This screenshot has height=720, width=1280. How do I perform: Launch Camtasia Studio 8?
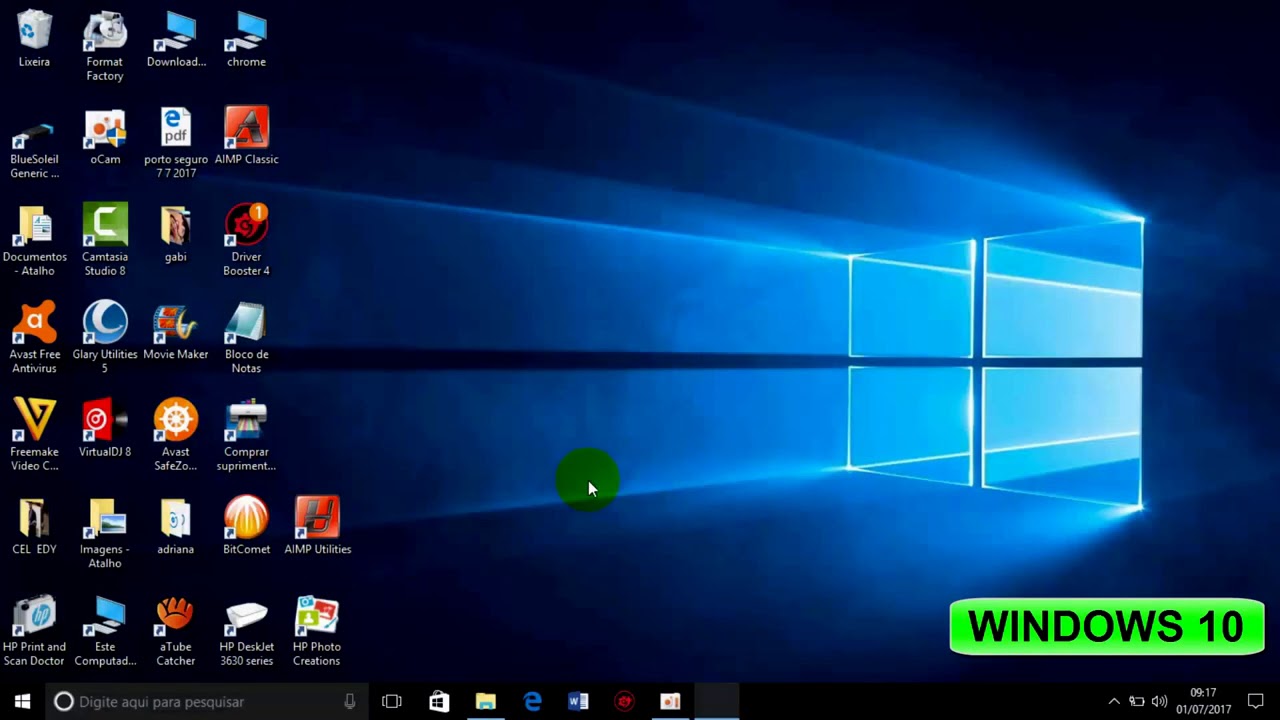(x=105, y=241)
